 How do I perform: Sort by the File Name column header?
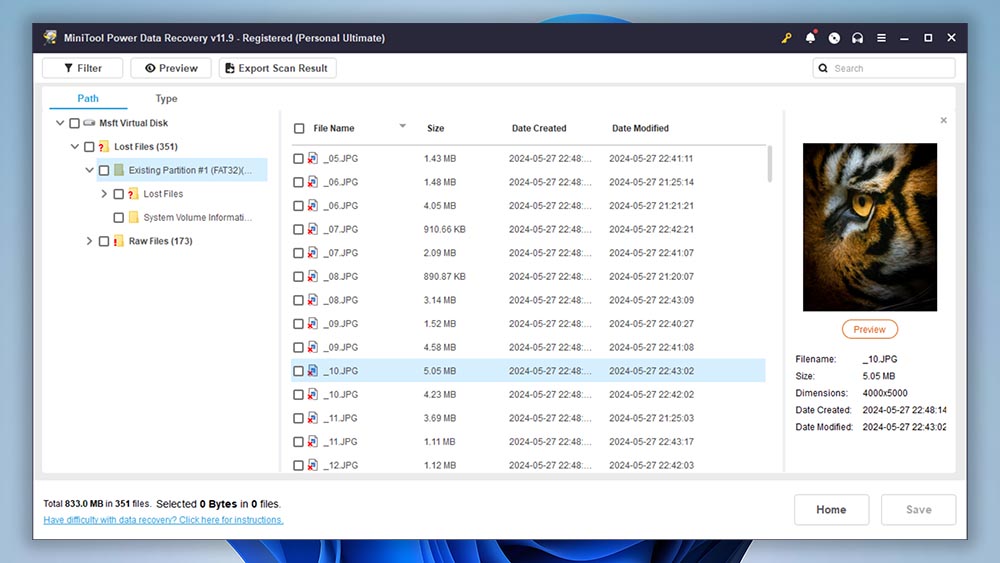[x=334, y=128]
